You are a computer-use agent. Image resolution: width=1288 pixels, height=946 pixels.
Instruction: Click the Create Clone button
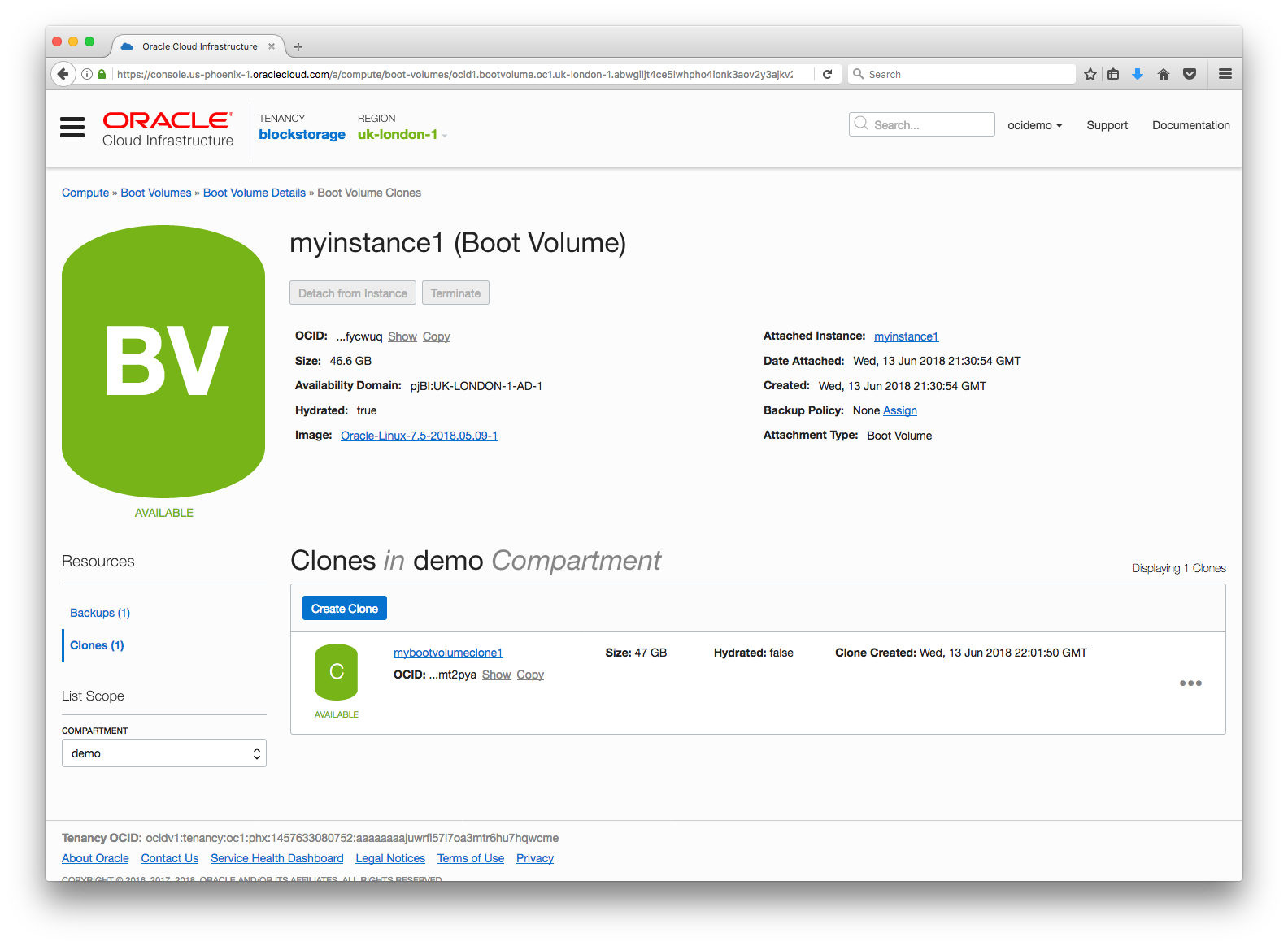pos(345,609)
